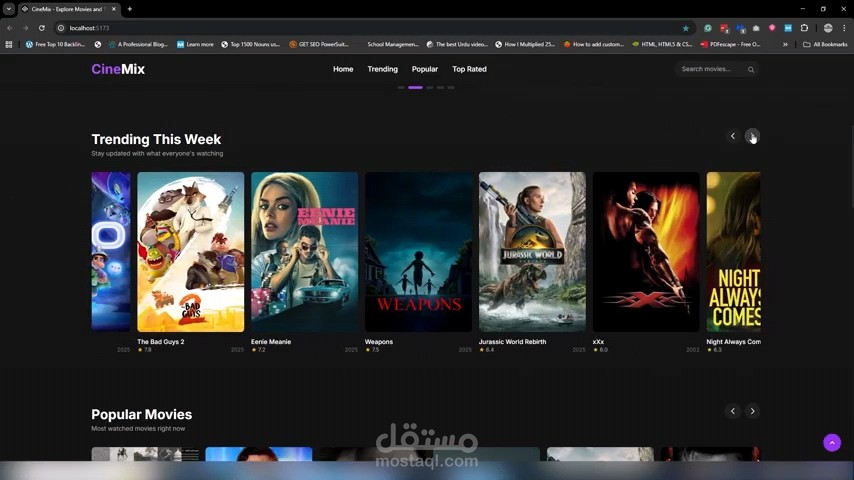
Task: Go forward in browser history
Action: [x=25, y=28]
